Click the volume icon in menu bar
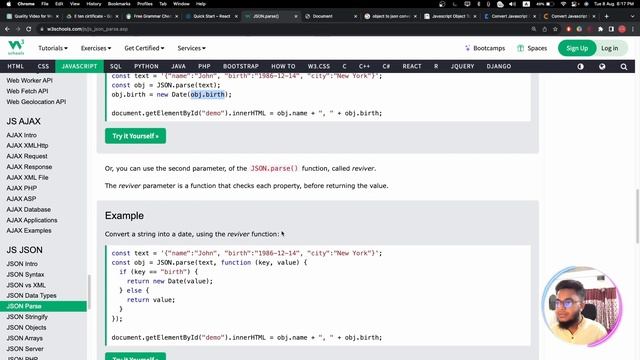640x360 pixels. [x=513, y=4]
